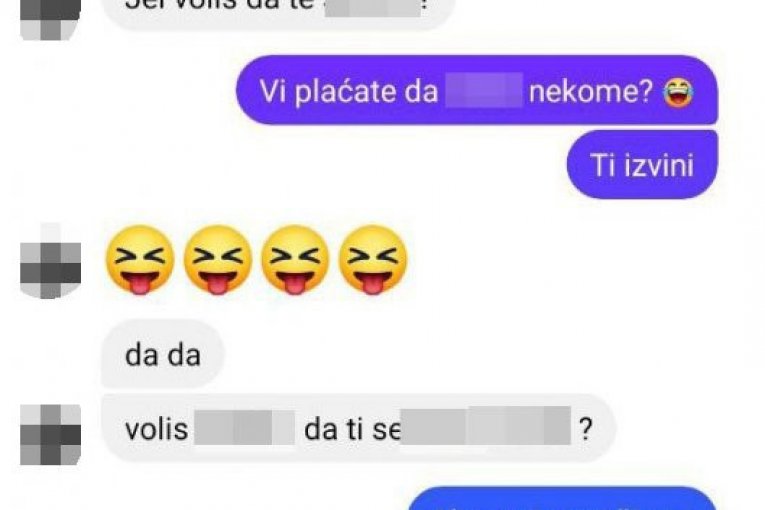Tap the blue message bubble at the bottom
Image resolution: width=765 pixels, height=510 pixels.
click(x=562, y=498)
